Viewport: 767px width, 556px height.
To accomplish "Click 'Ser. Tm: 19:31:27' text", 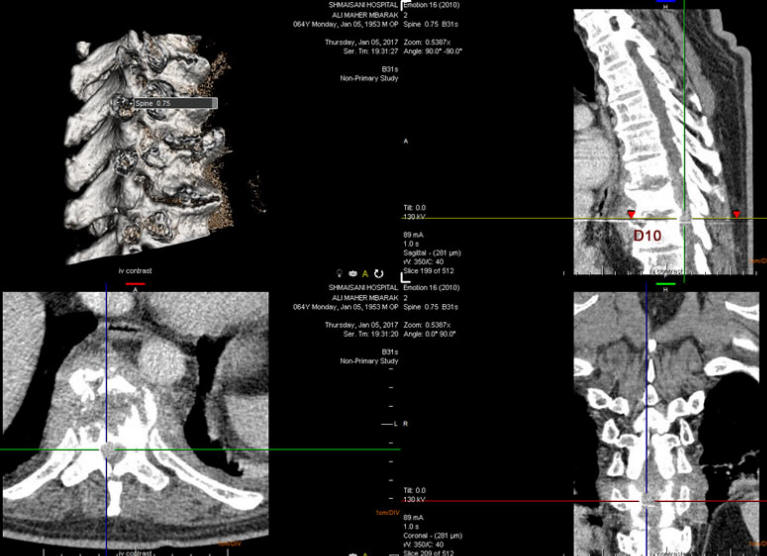I will [370, 51].
